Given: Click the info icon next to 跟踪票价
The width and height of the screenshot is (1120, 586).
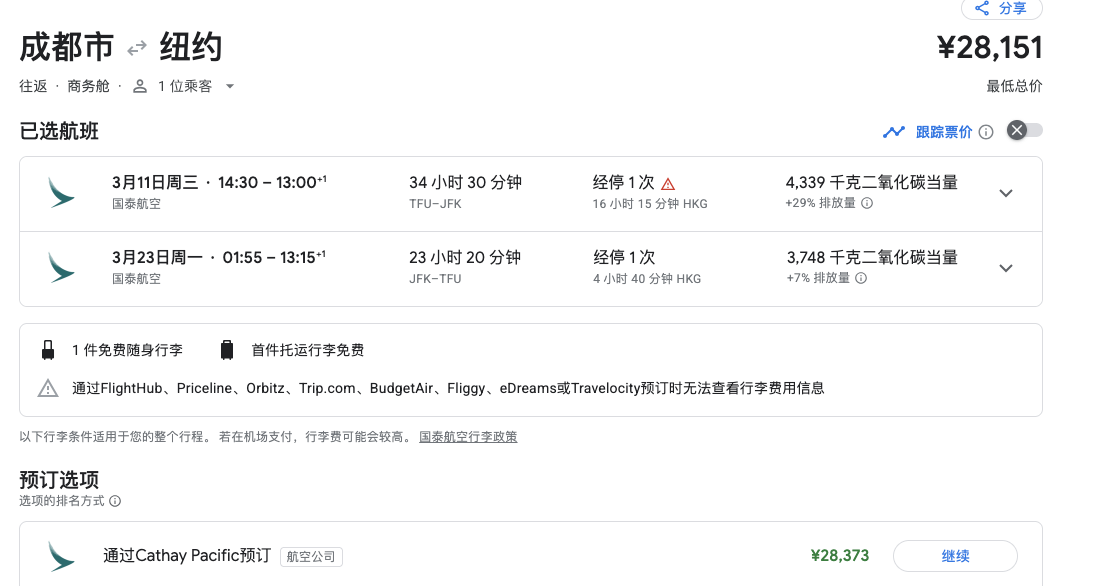Looking at the screenshot, I should (986, 132).
